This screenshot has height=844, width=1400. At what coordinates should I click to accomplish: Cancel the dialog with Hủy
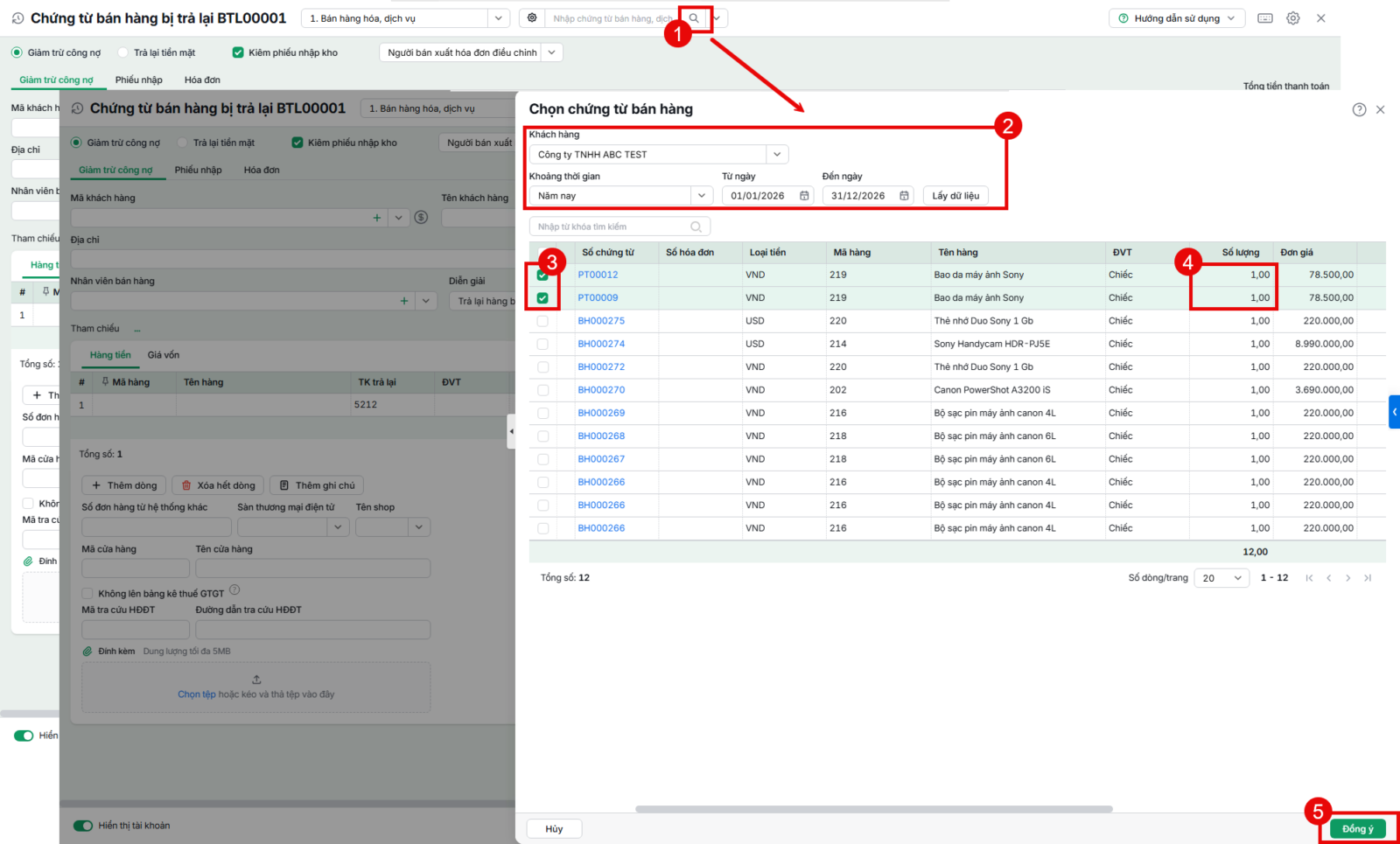point(554,829)
